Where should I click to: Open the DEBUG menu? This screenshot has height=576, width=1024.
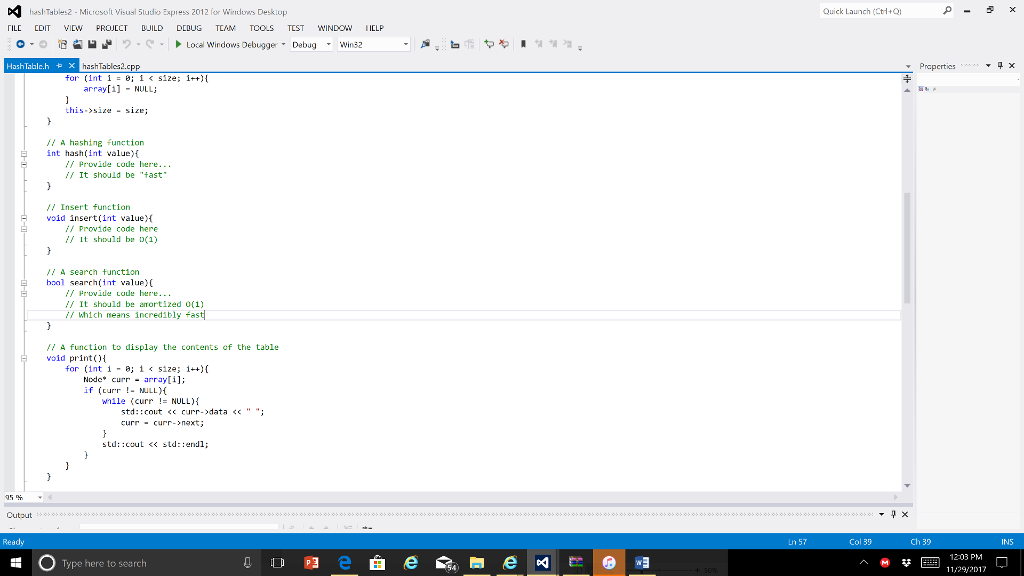189,28
